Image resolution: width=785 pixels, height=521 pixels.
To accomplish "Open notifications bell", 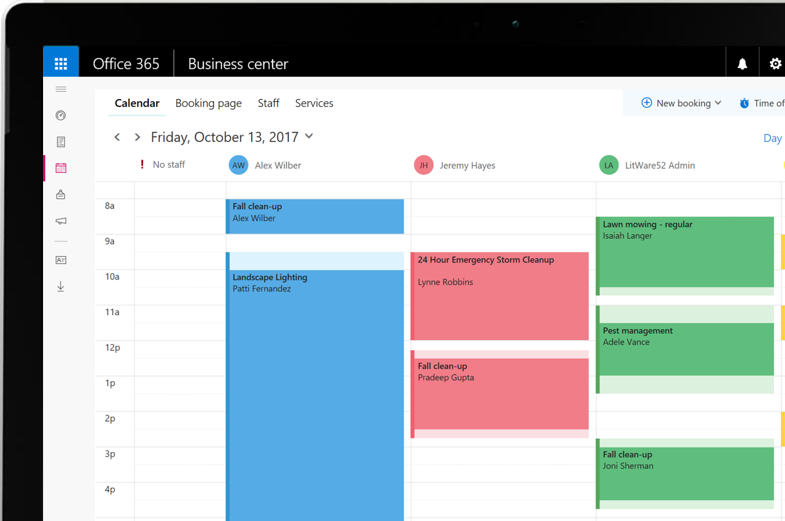I will point(742,64).
